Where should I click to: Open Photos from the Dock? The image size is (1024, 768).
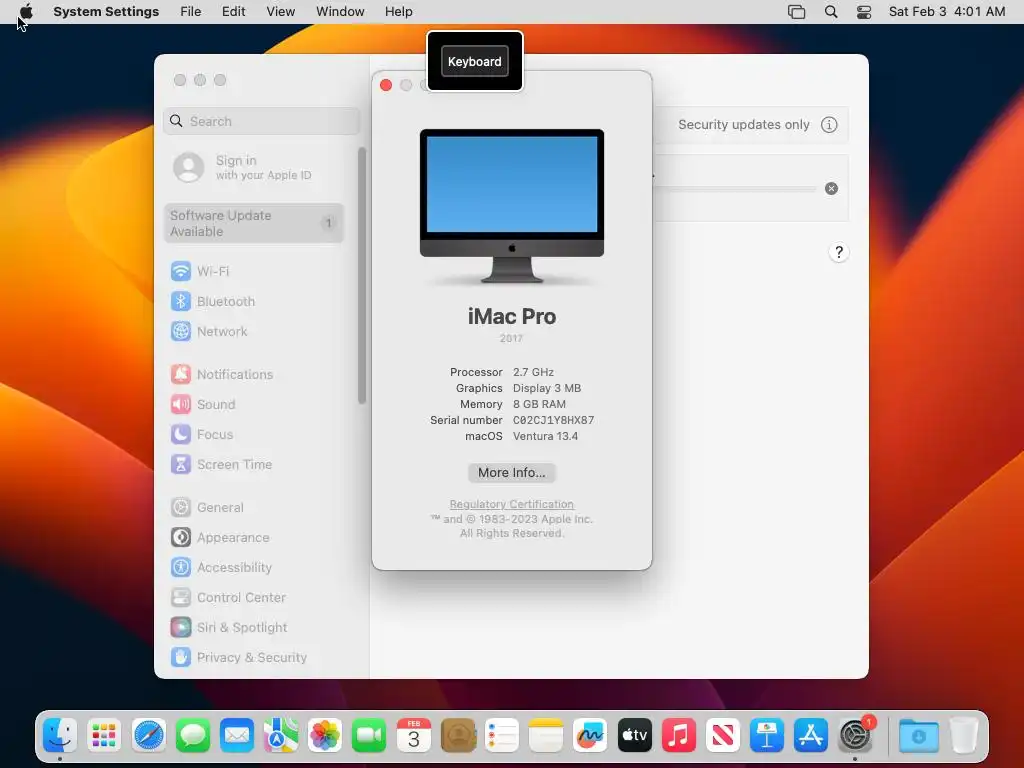(325, 735)
